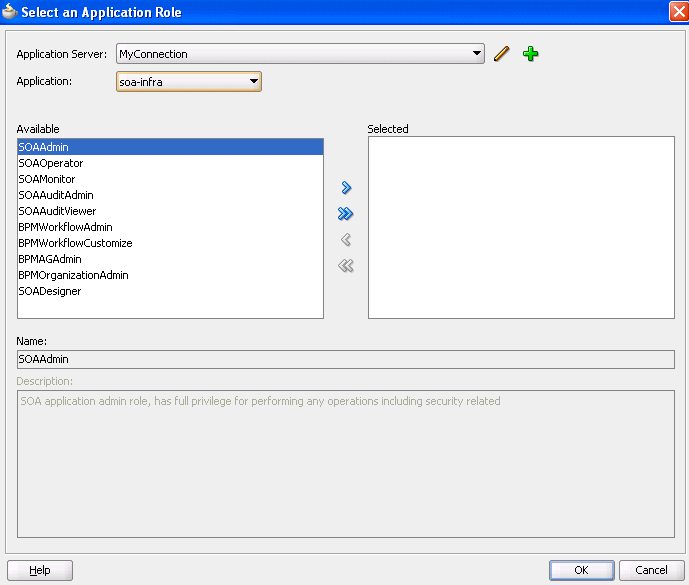The image size is (689, 585).
Task: Open the soa-infra Application dropdown
Action: [x=189, y=82]
